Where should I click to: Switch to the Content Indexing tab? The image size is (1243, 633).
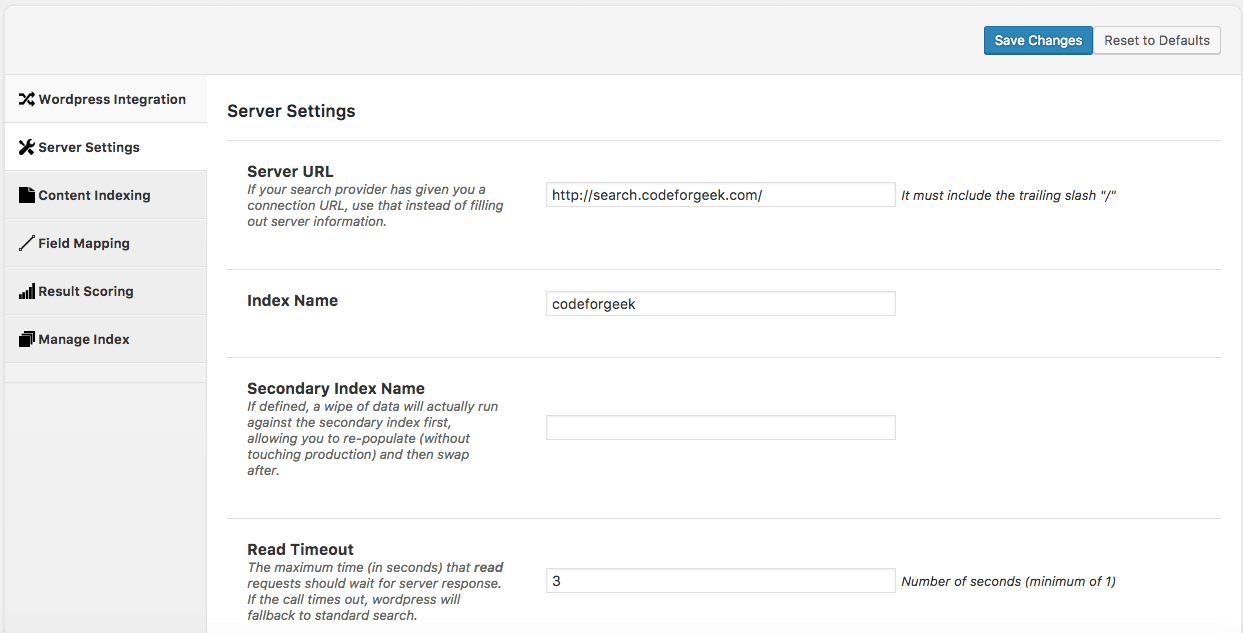coord(106,195)
